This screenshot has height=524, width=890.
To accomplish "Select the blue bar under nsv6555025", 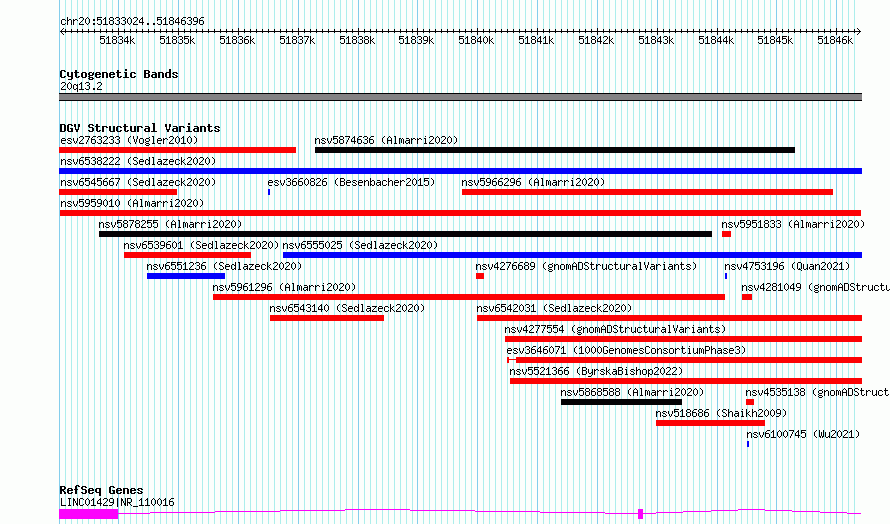I will coord(572,255).
